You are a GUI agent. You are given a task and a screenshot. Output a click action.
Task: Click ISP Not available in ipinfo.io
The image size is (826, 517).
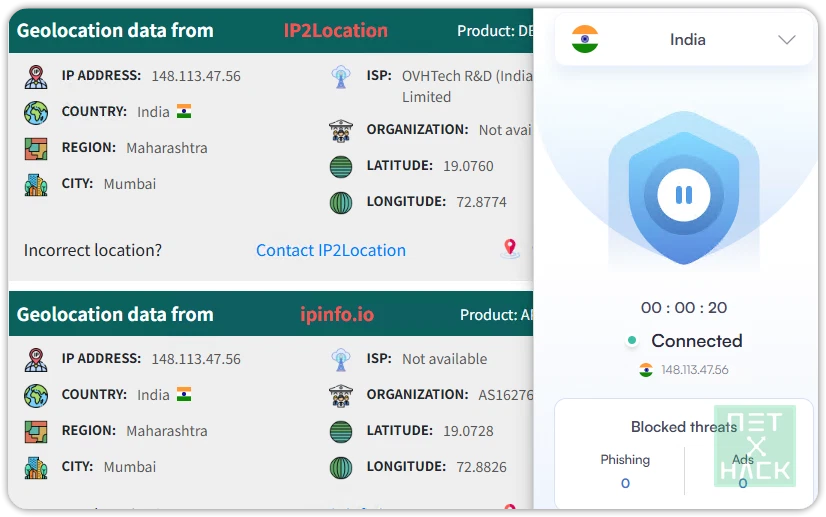[445, 359]
